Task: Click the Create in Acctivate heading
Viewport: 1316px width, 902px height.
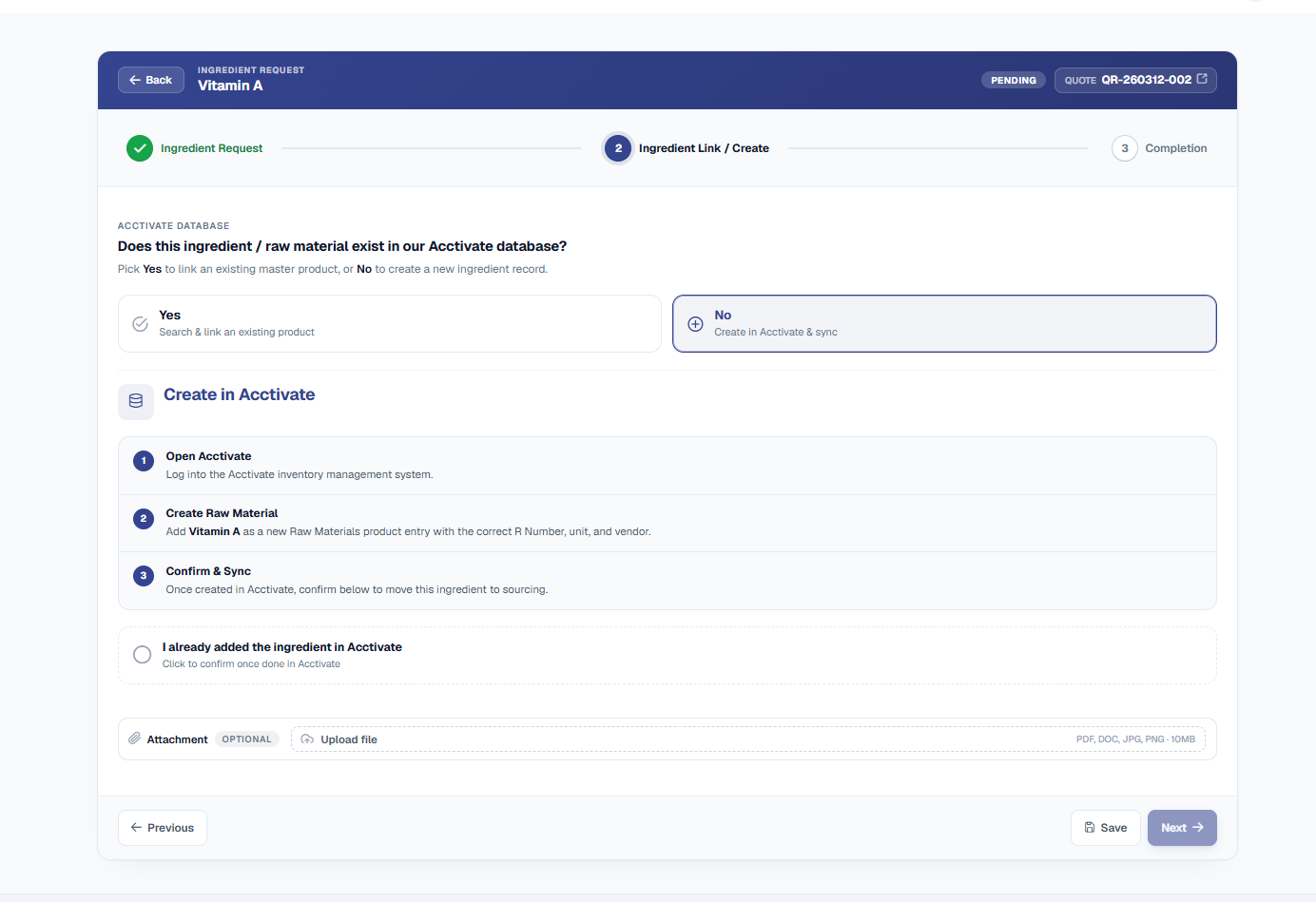Action: point(239,394)
